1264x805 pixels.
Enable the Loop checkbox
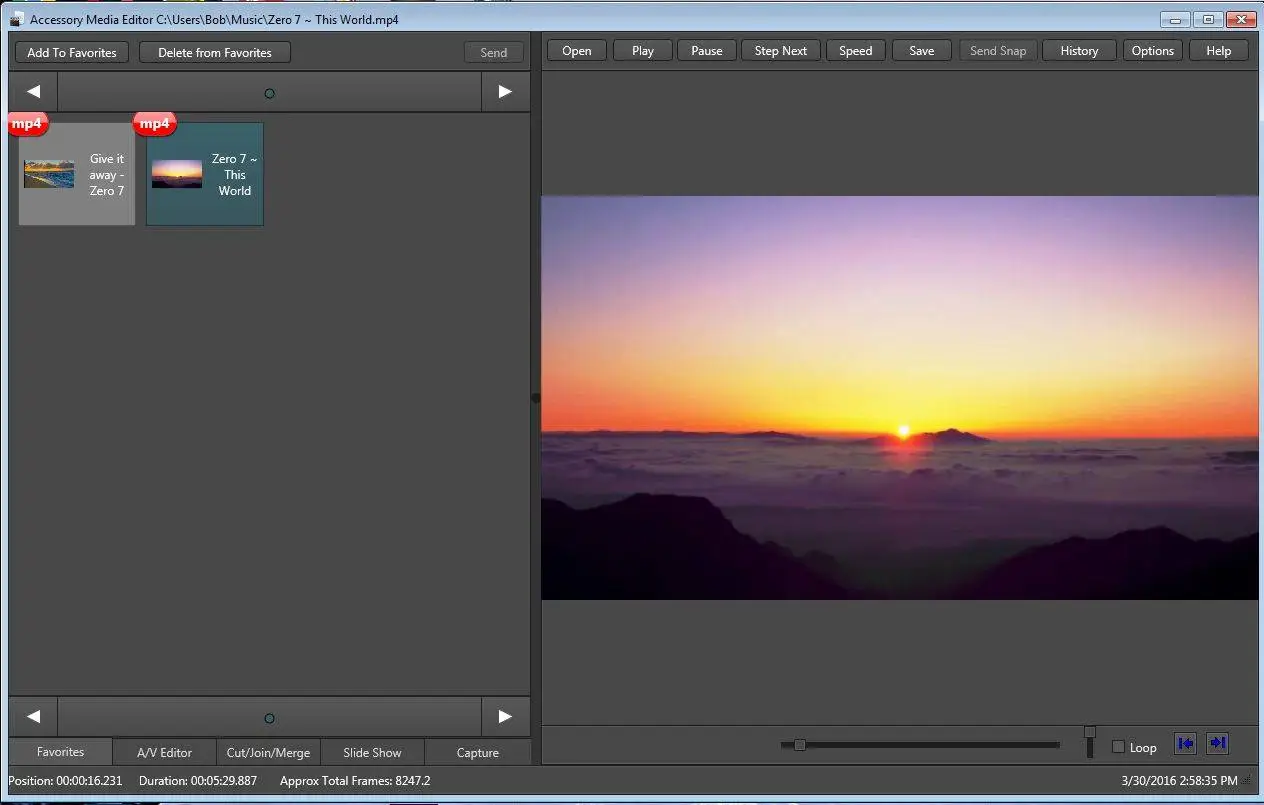pyautogui.click(x=1119, y=747)
